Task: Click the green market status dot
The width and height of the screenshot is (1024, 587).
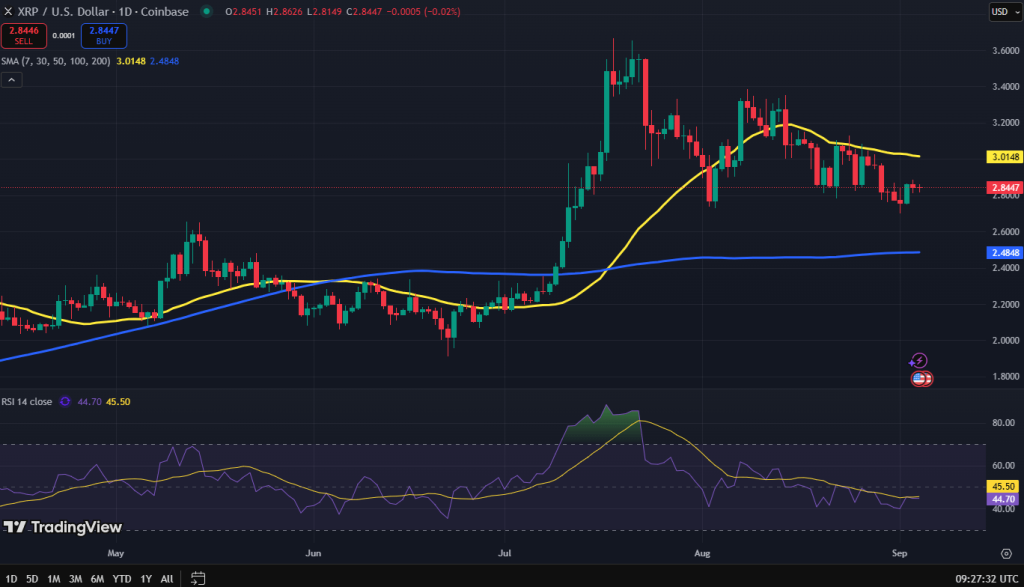Action: [x=206, y=11]
